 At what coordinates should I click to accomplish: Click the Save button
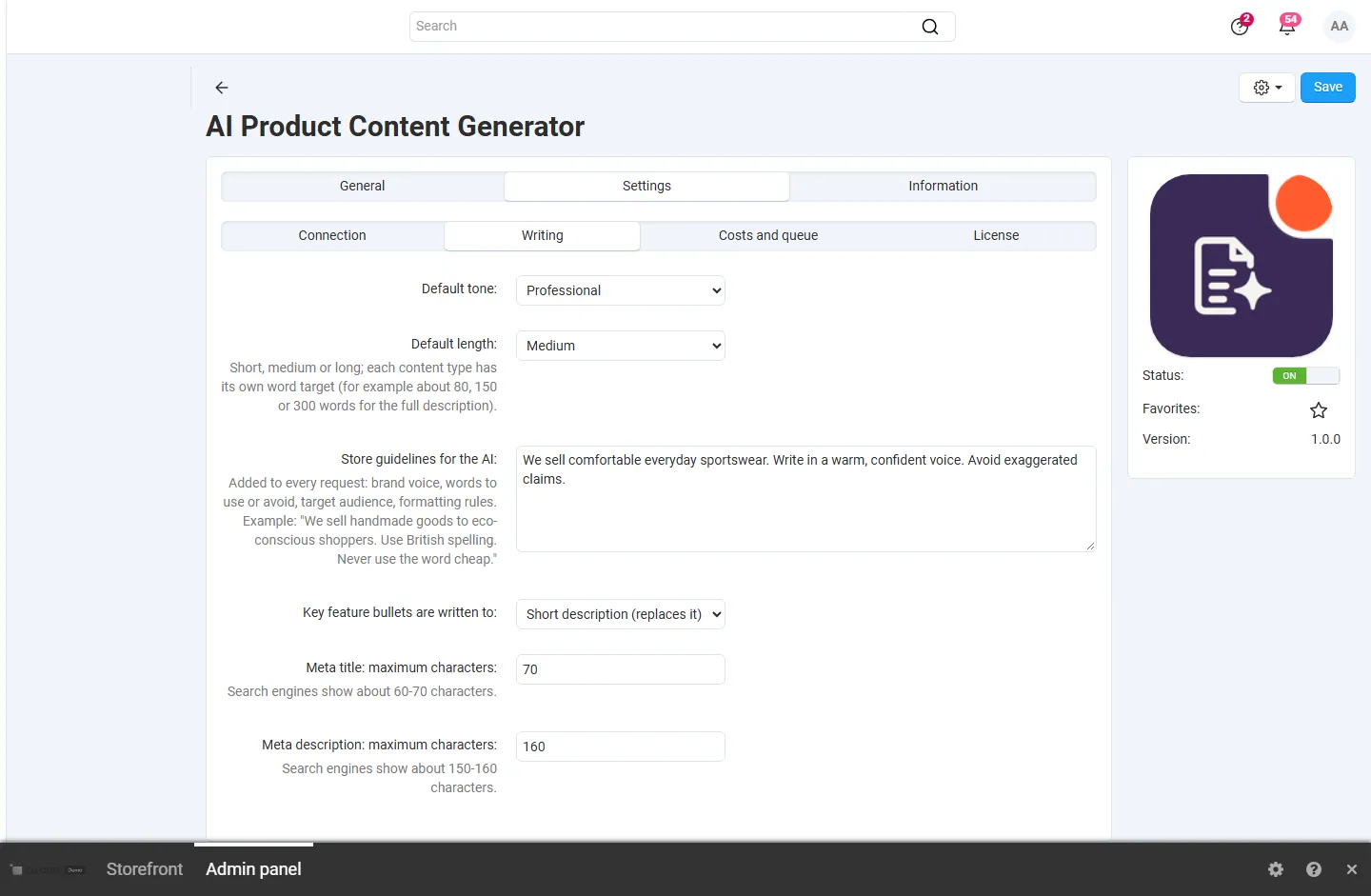[1328, 88]
